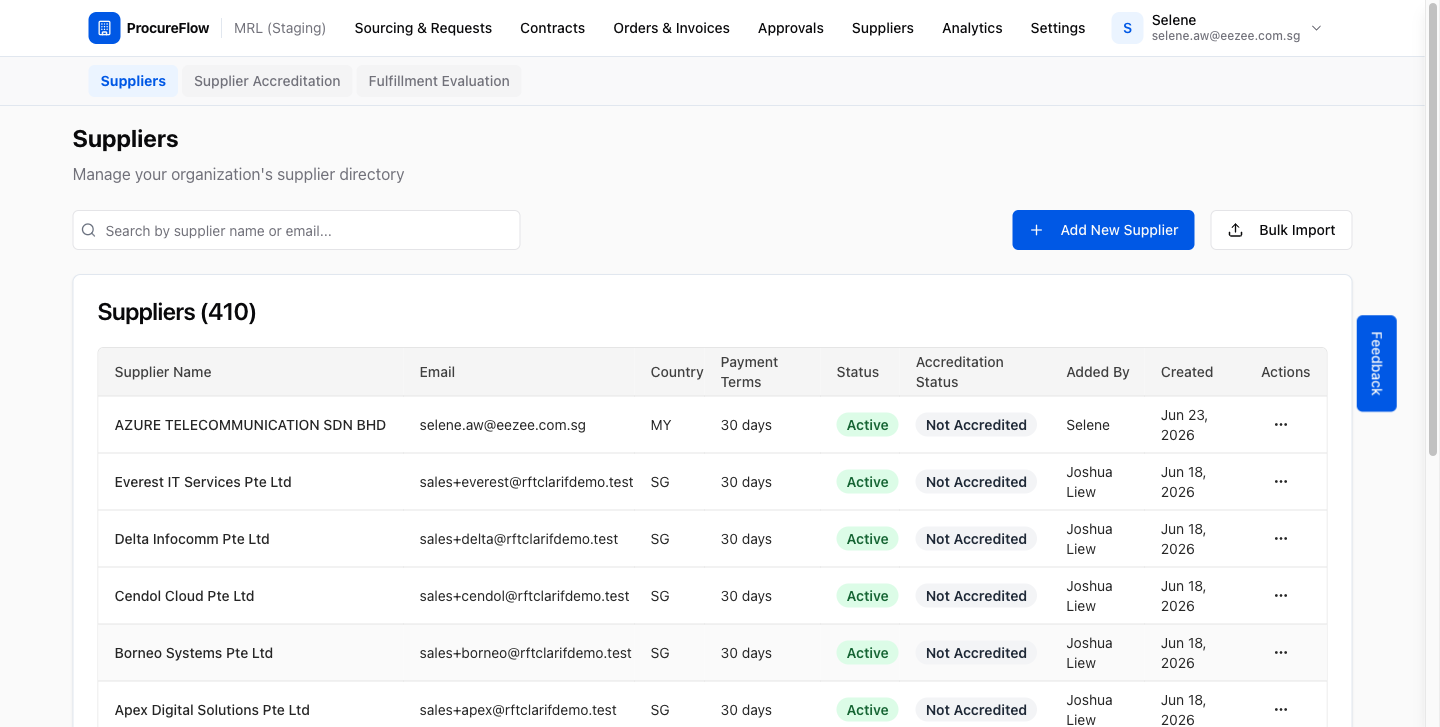This screenshot has height=727, width=1440.
Task: Click Not Accredited badge in Cendol Cloud row
Action: [x=976, y=596]
